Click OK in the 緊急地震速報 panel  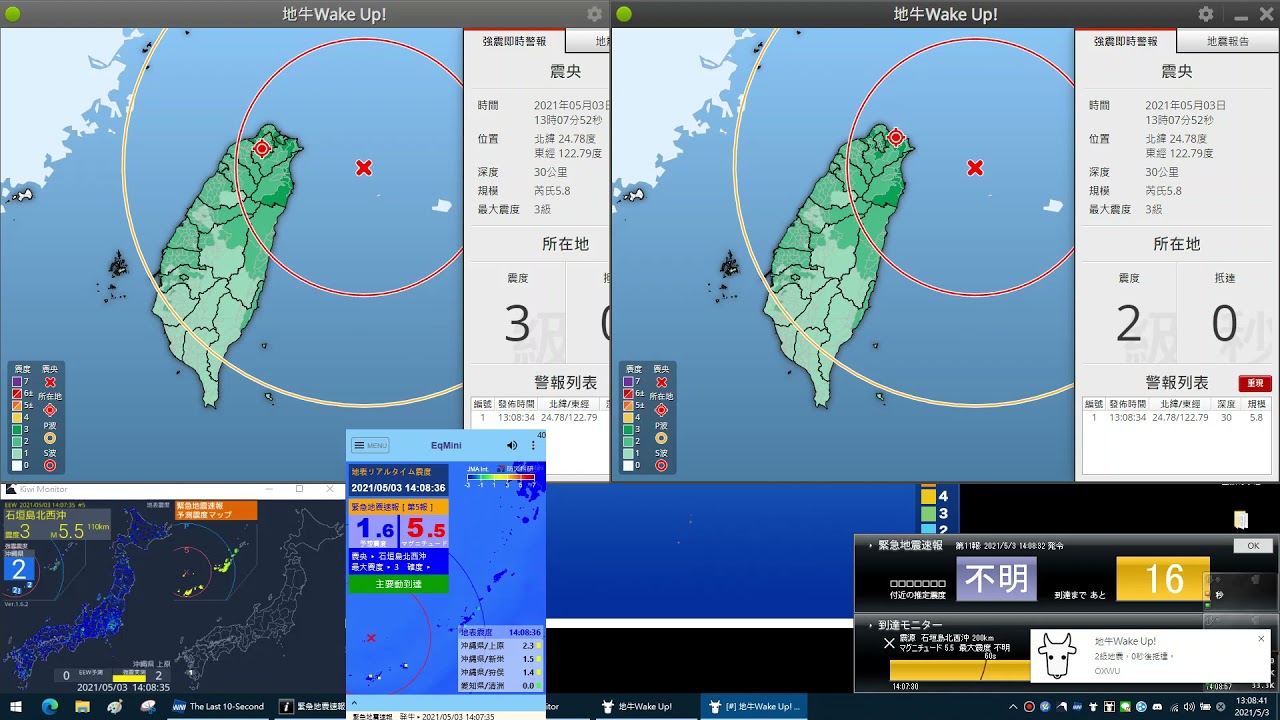tap(1253, 546)
